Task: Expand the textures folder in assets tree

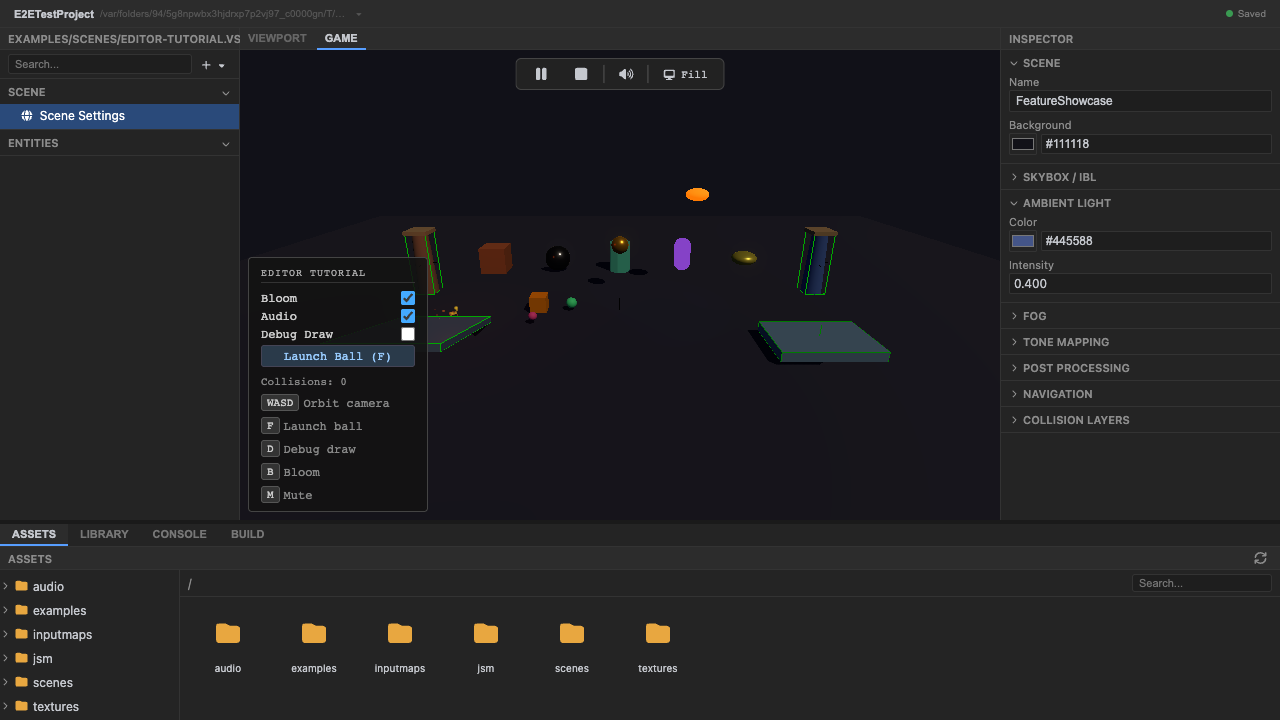Action: pos(6,706)
